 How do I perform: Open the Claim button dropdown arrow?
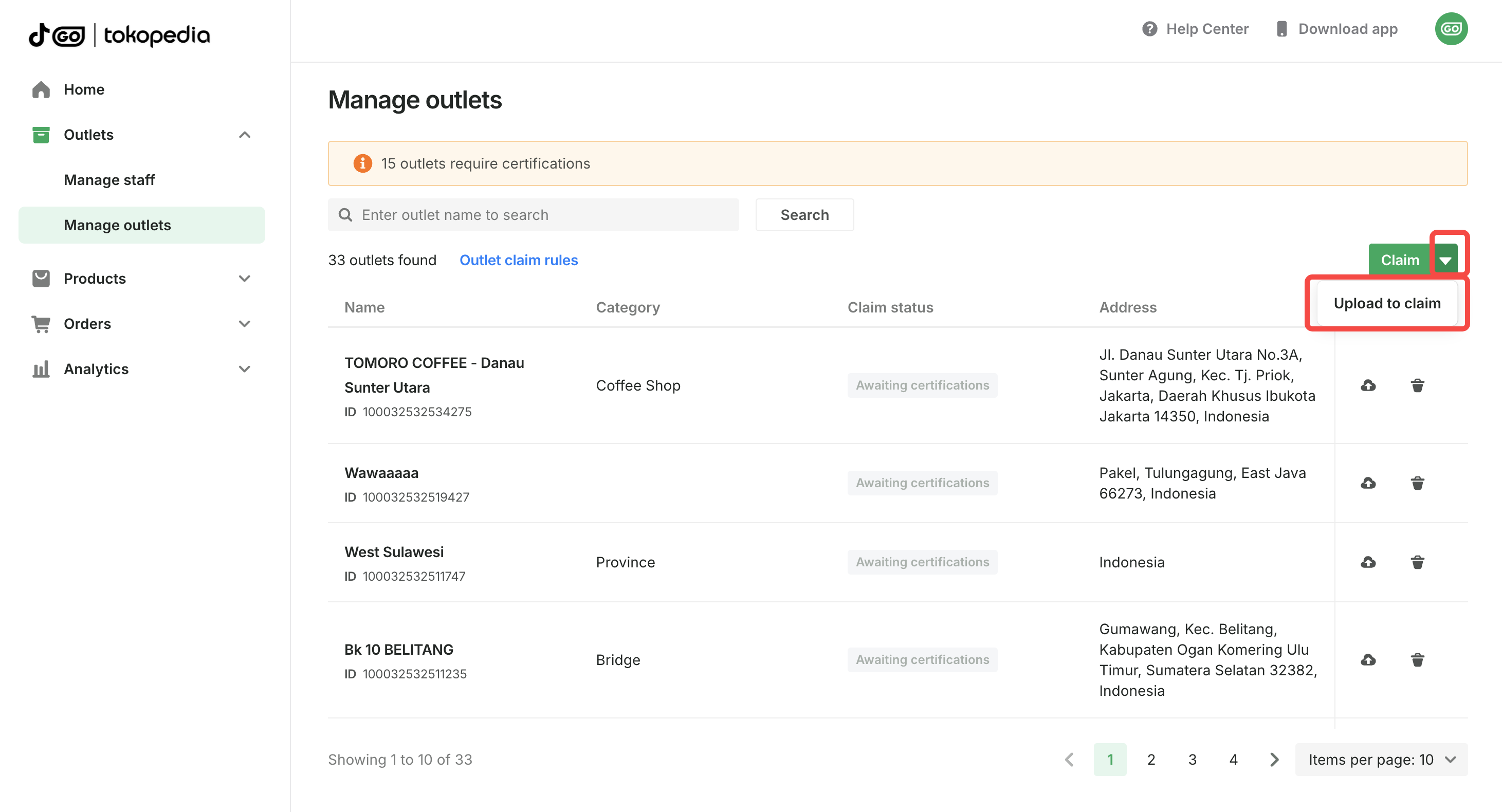coord(1445,260)
